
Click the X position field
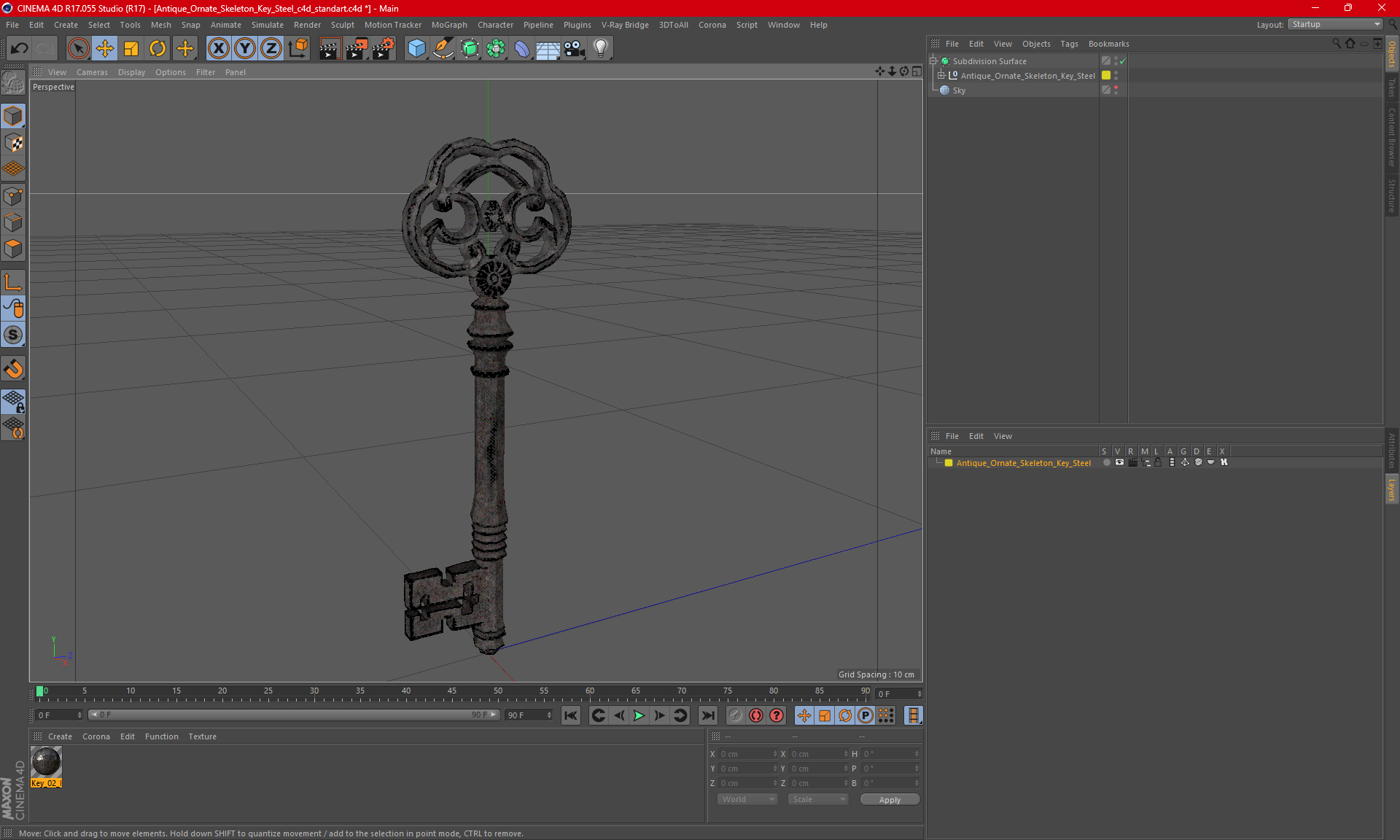coord(748,754)
